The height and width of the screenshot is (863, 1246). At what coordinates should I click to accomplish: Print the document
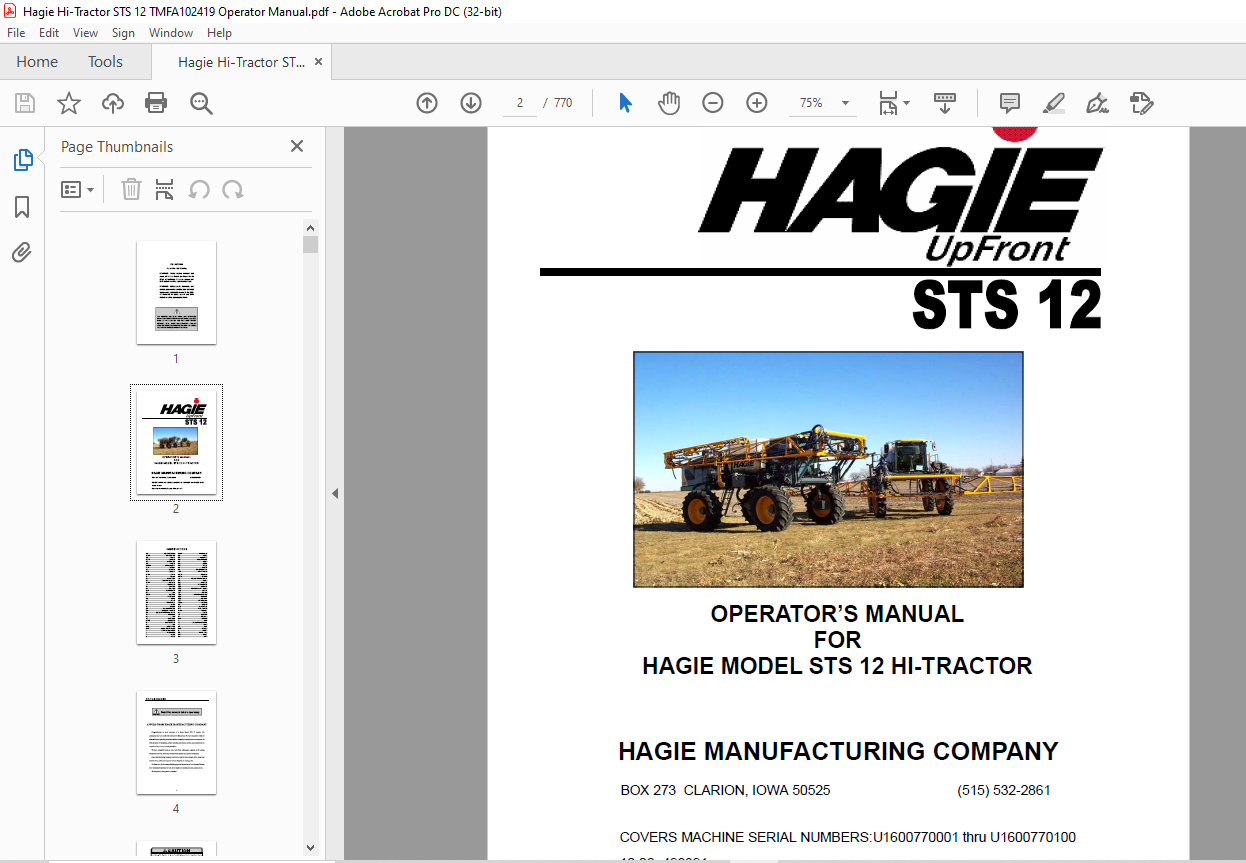[x=156, y=103]
